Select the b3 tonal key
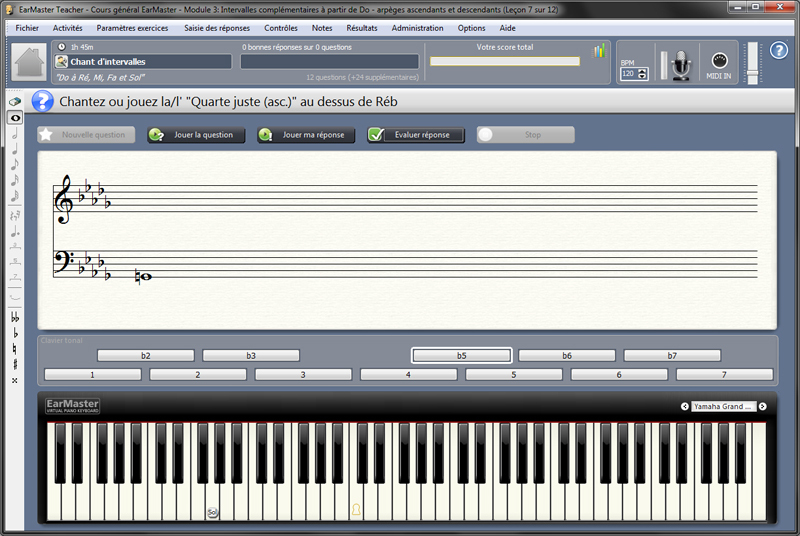This screenshot has height=536, width=800. coord(251,355)
